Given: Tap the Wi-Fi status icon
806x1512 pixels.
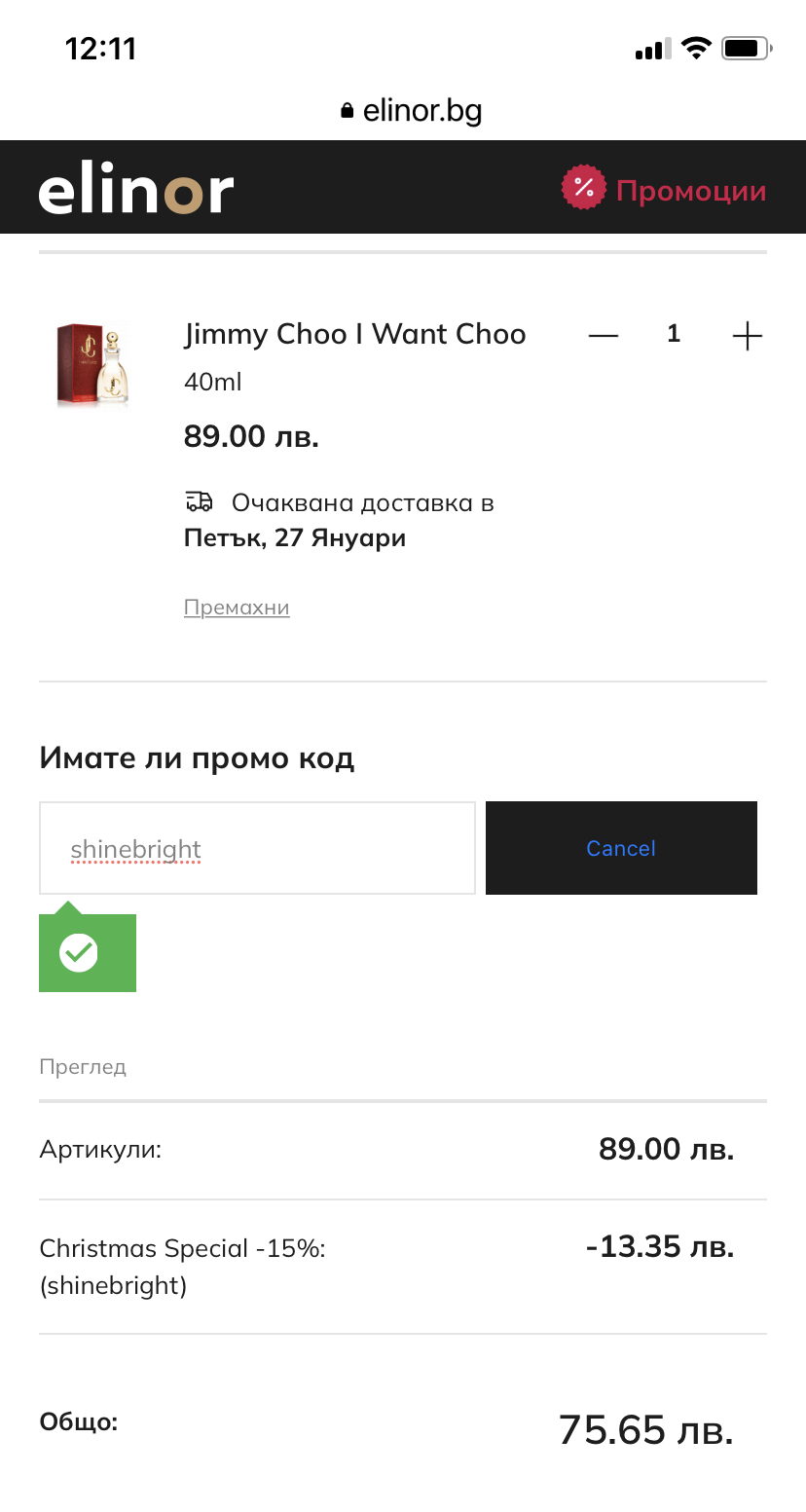Looking at the screenshot, I should click(x=696, y=49).
